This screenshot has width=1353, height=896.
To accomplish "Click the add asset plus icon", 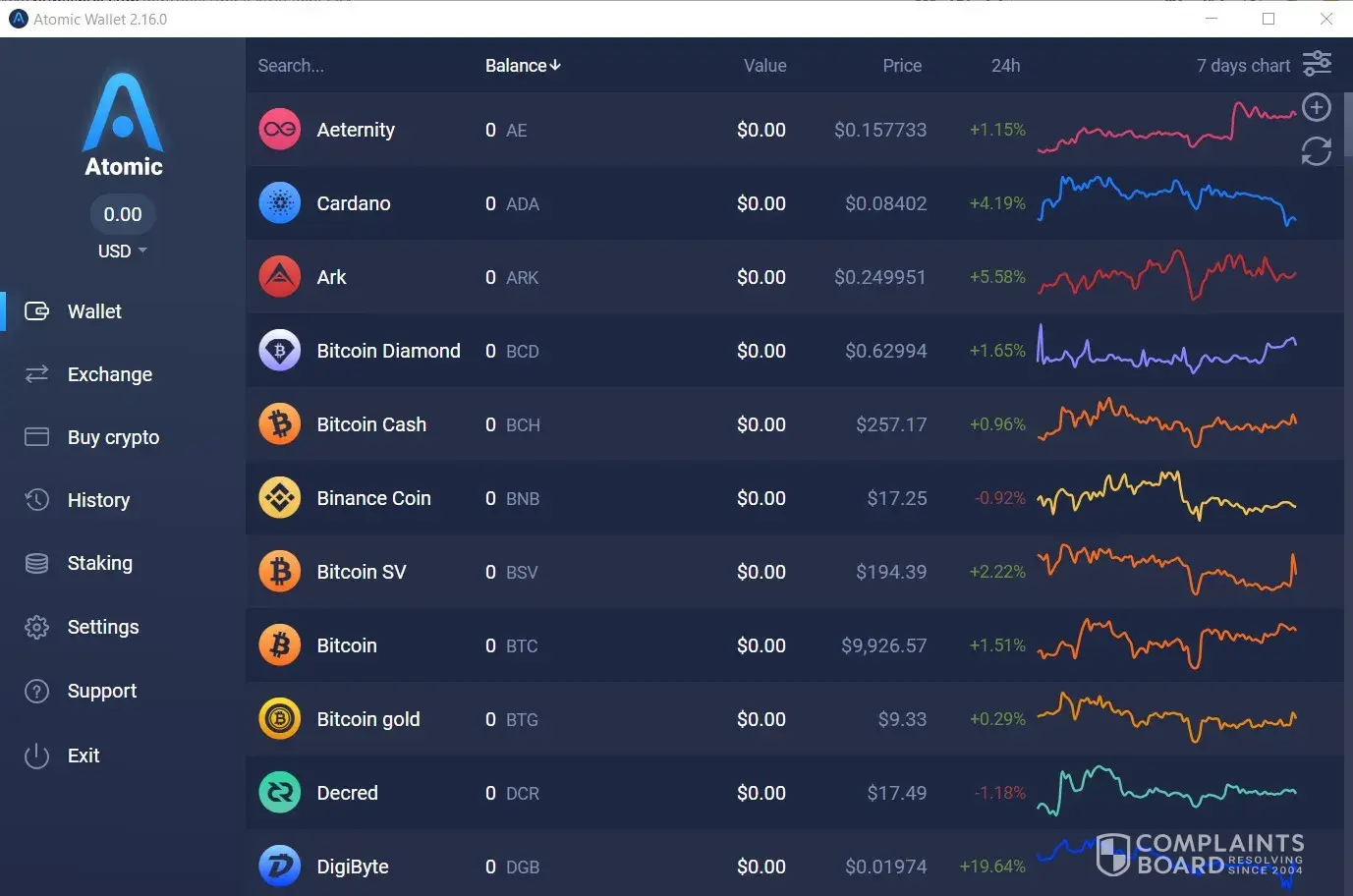I will [x=1316, y=107].
